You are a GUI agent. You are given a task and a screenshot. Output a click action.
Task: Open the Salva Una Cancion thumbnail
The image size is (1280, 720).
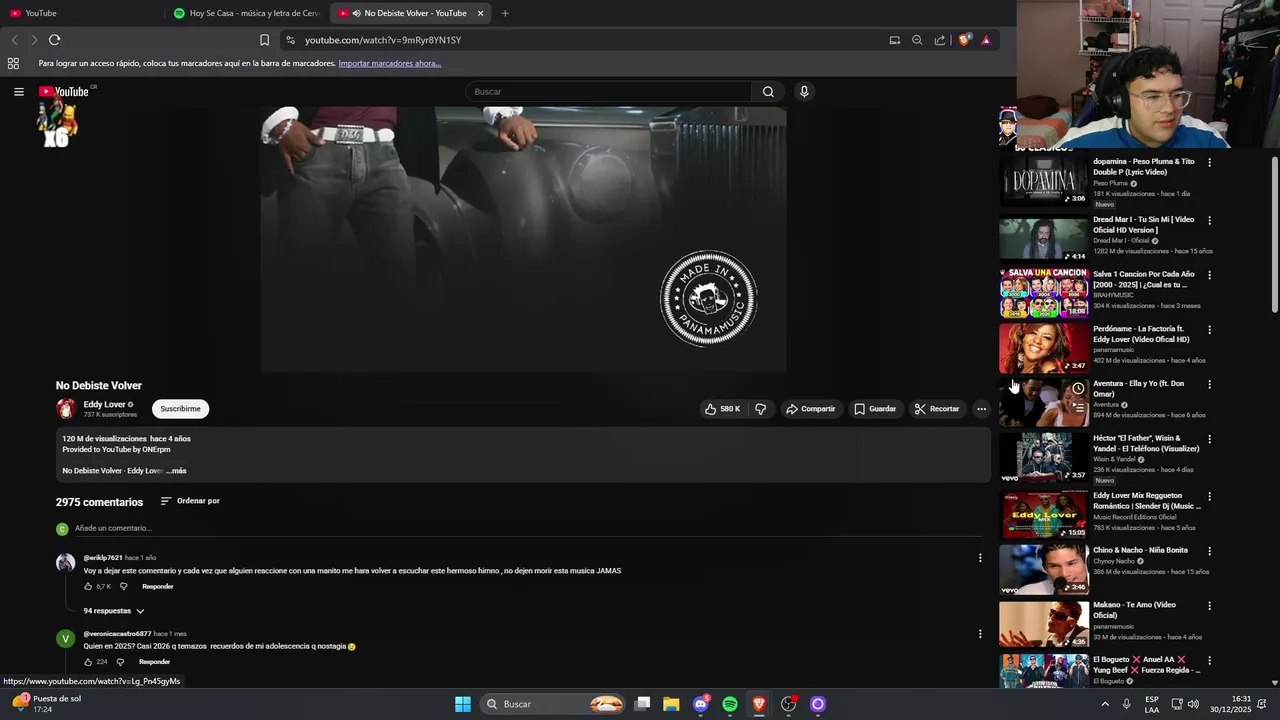point(1044,292)
